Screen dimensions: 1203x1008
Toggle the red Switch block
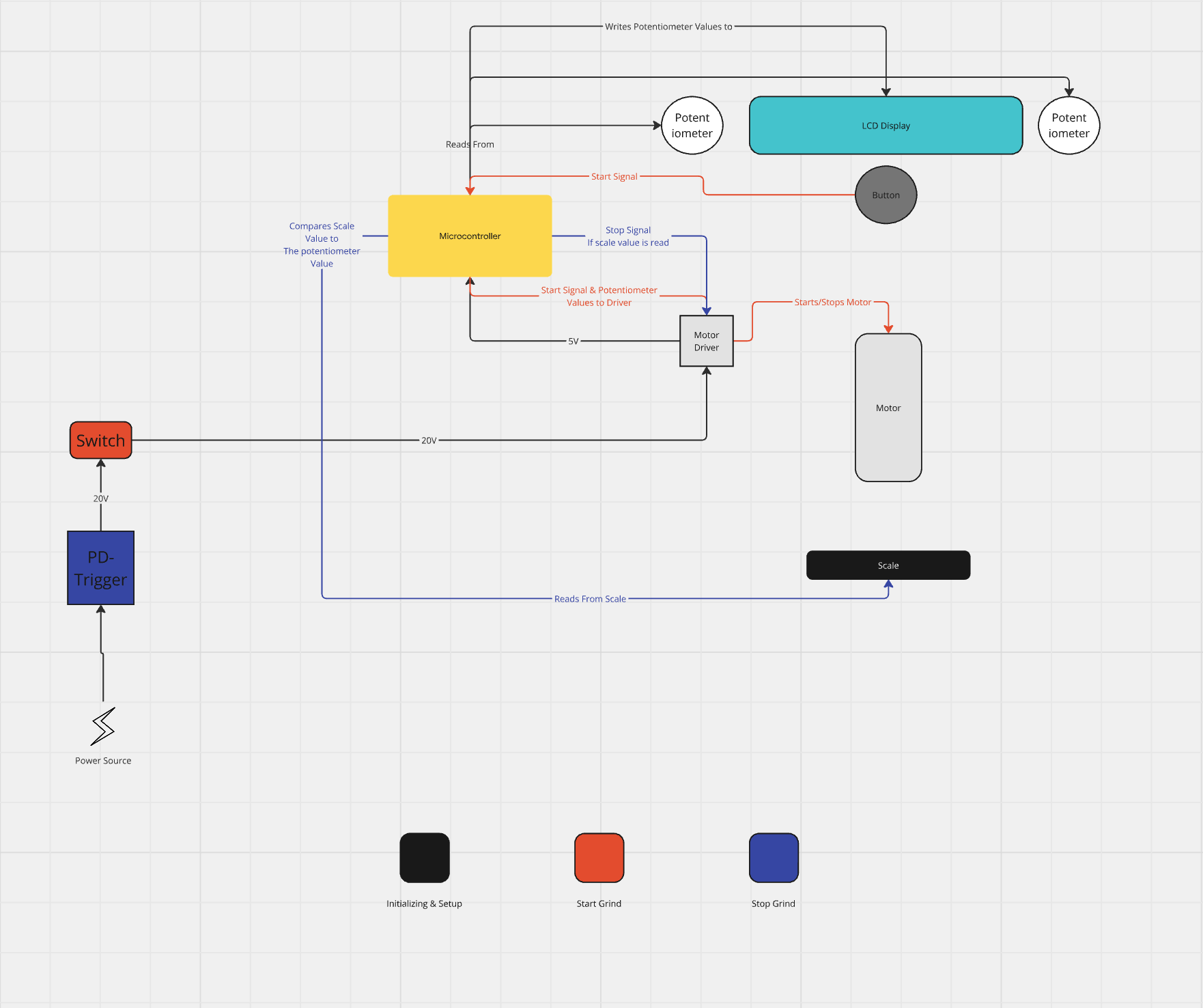click(x=100, y=440)
